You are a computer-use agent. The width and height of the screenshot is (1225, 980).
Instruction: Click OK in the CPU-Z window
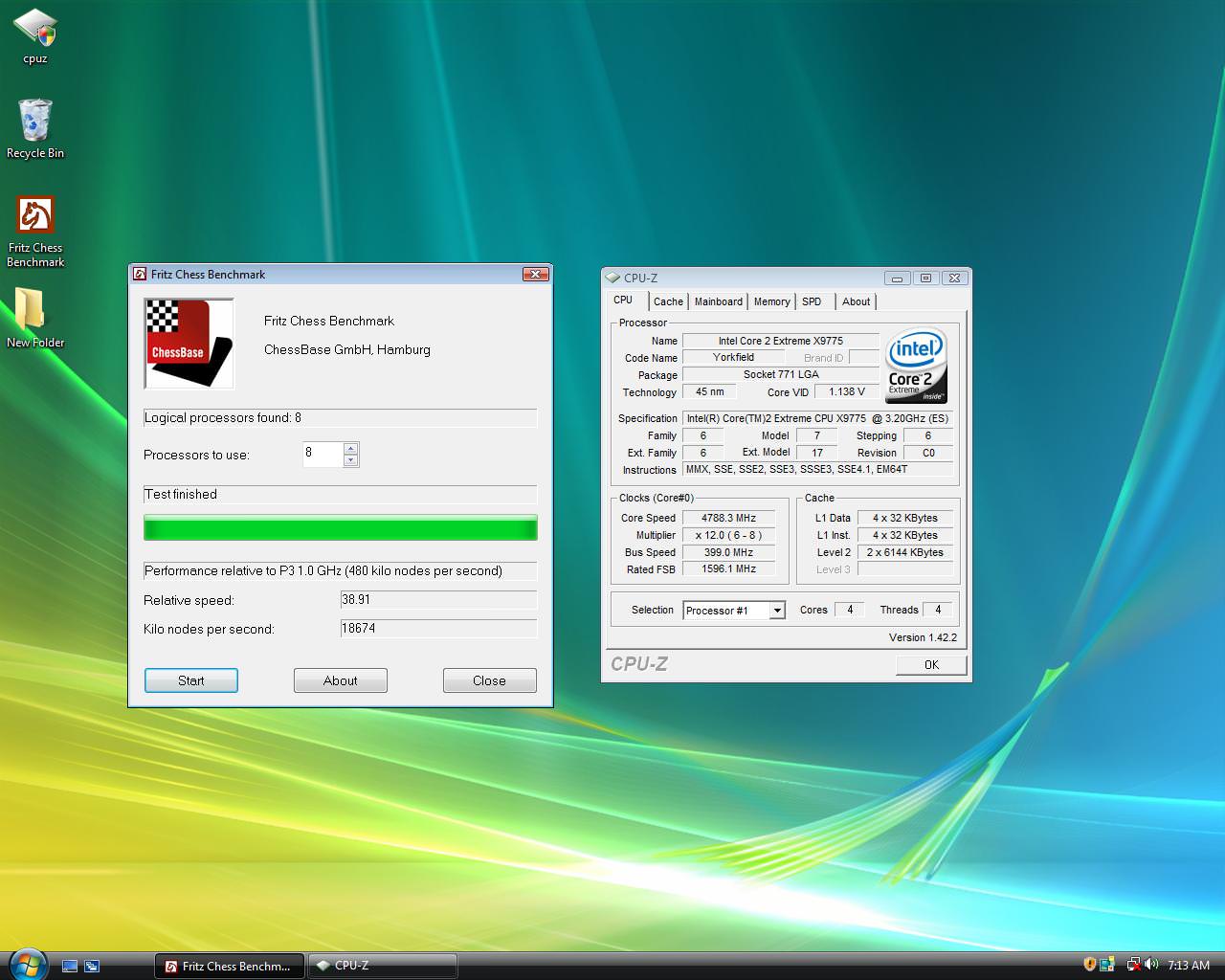(931, 664)
